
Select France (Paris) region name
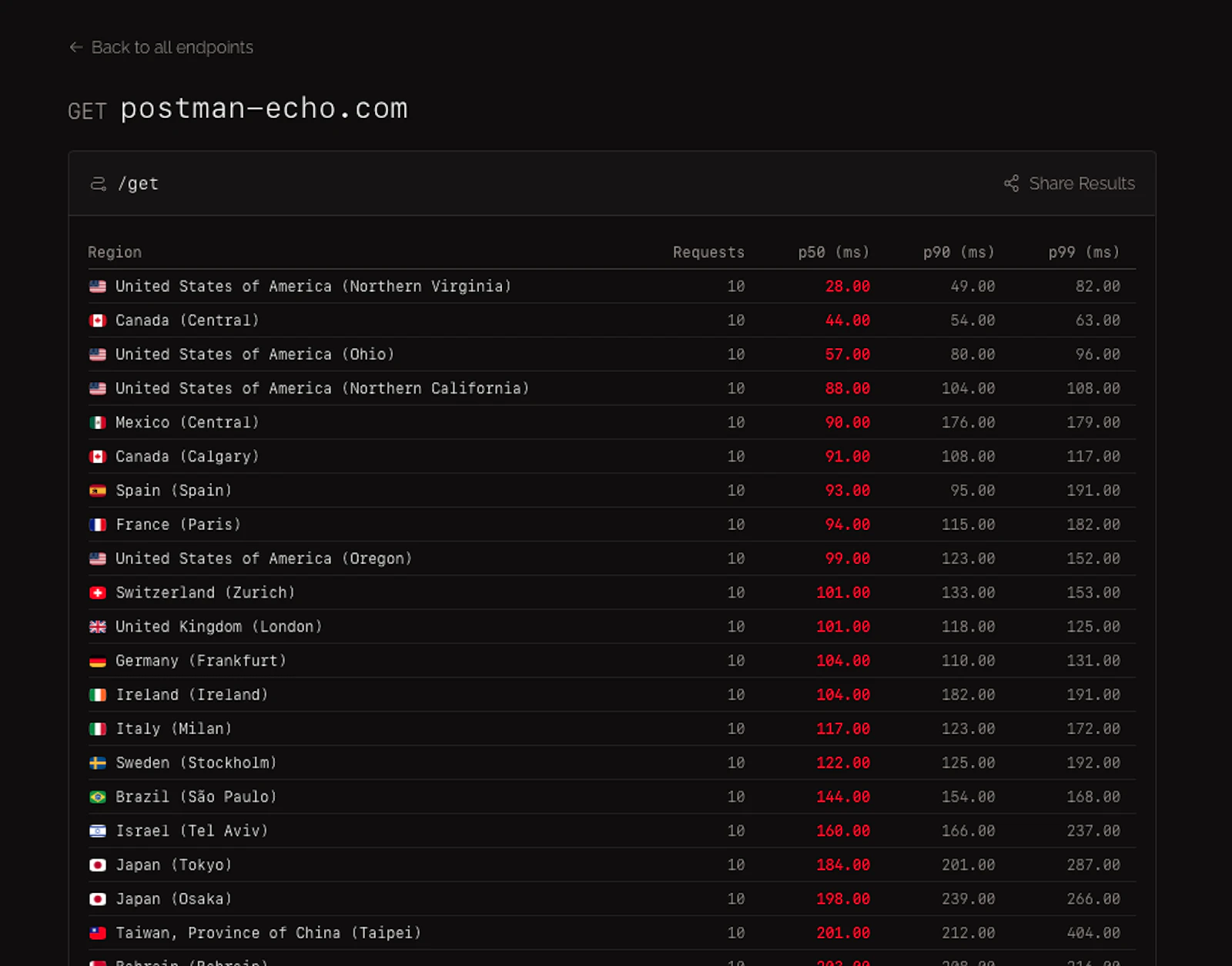(178, 525)
